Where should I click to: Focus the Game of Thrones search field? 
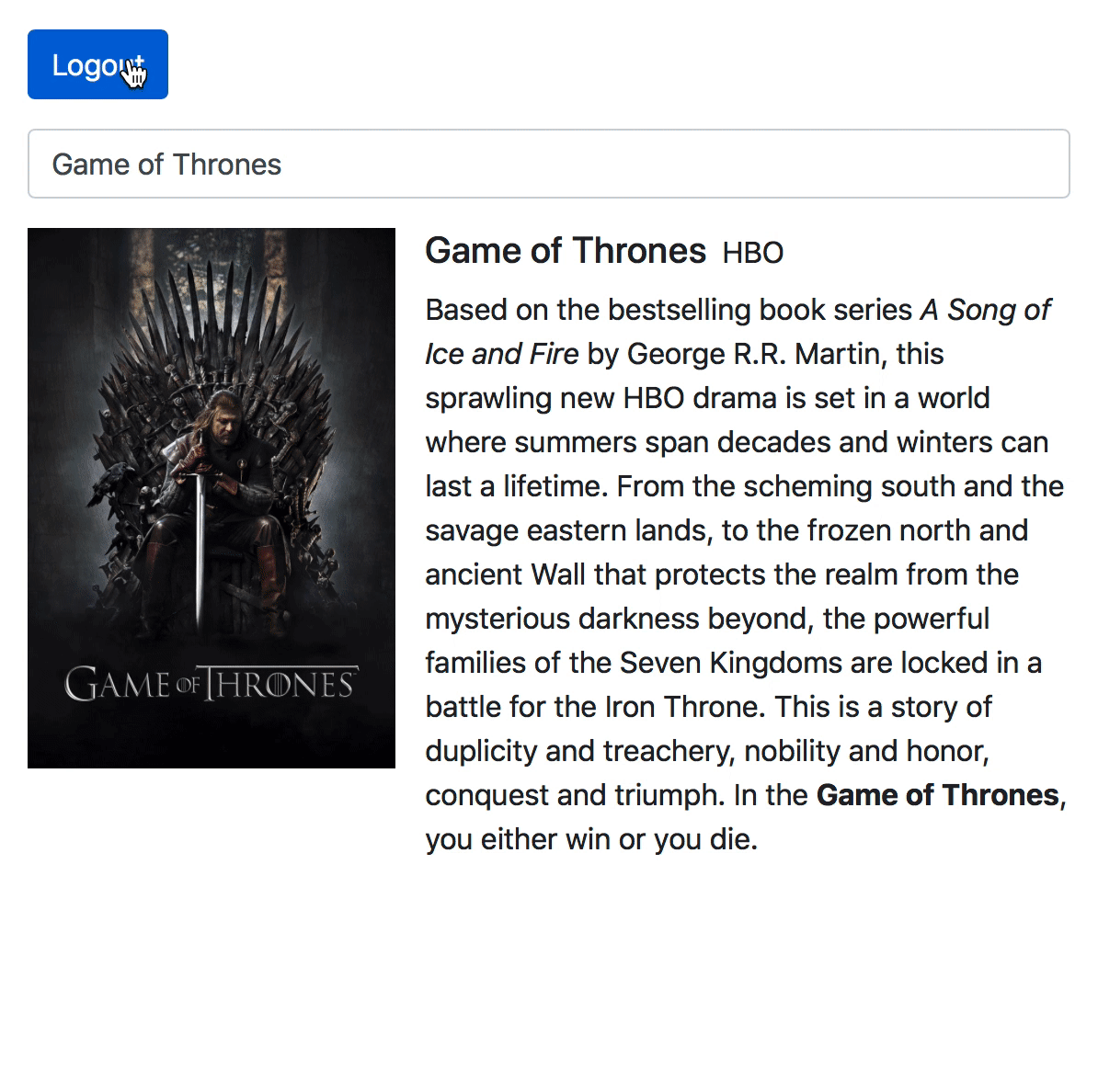point(548,164)
